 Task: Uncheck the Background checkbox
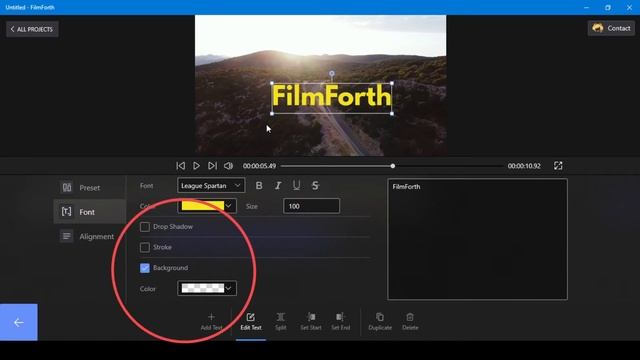coord(144,268)
